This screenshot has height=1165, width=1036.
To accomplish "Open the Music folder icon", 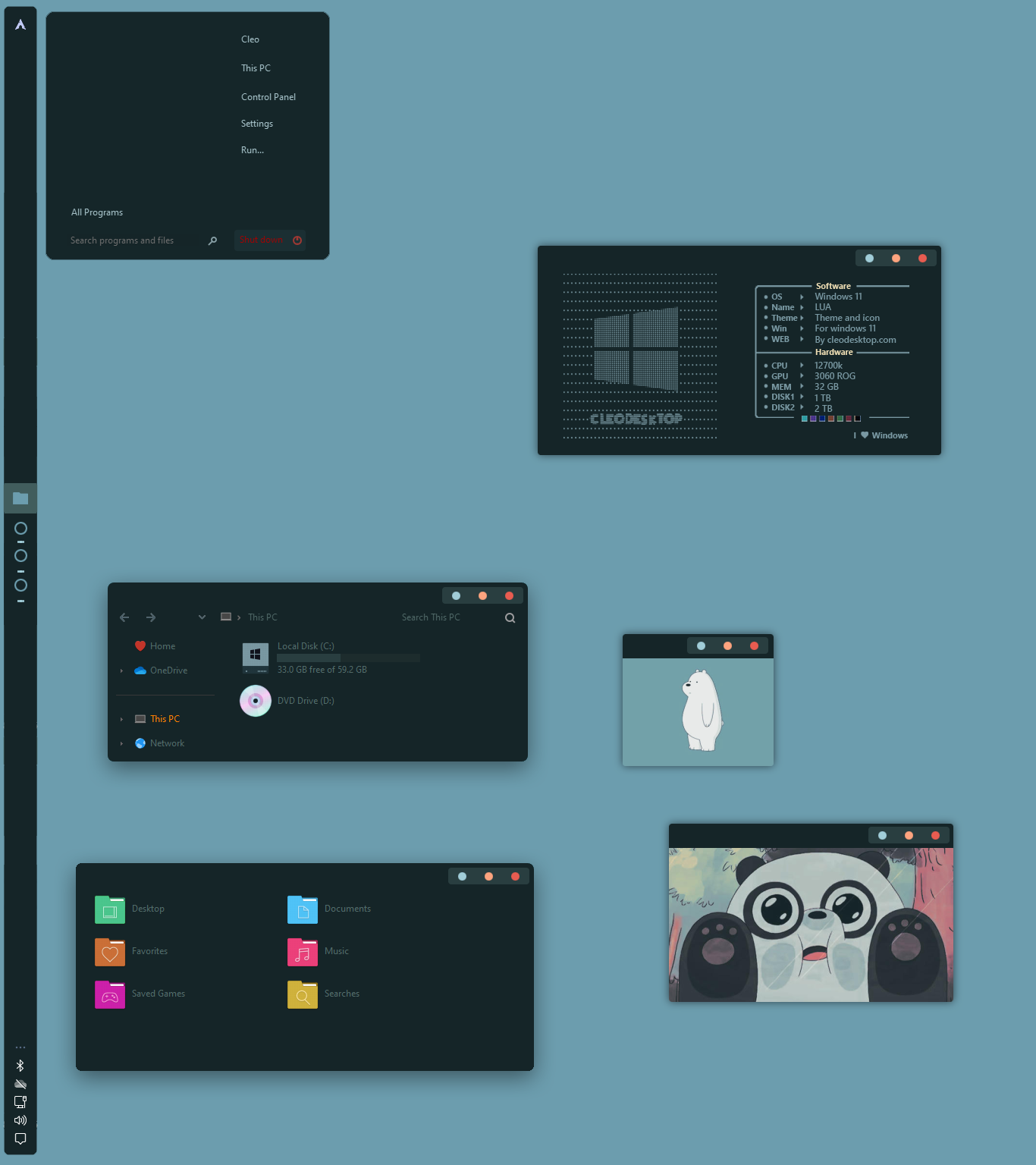I will click(x=303, y=951).
